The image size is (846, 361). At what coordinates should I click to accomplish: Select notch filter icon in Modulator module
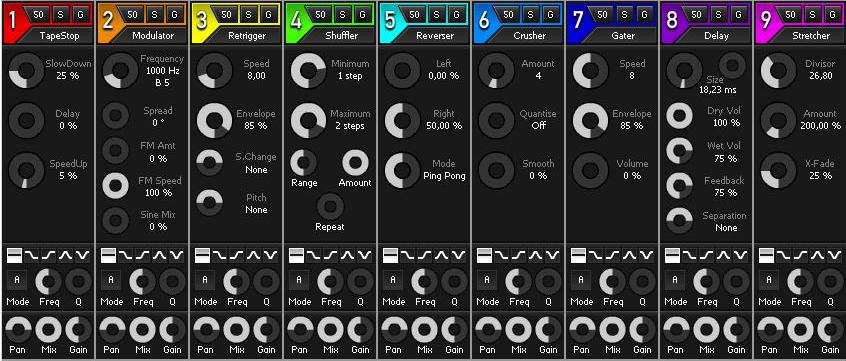(177, 255)
